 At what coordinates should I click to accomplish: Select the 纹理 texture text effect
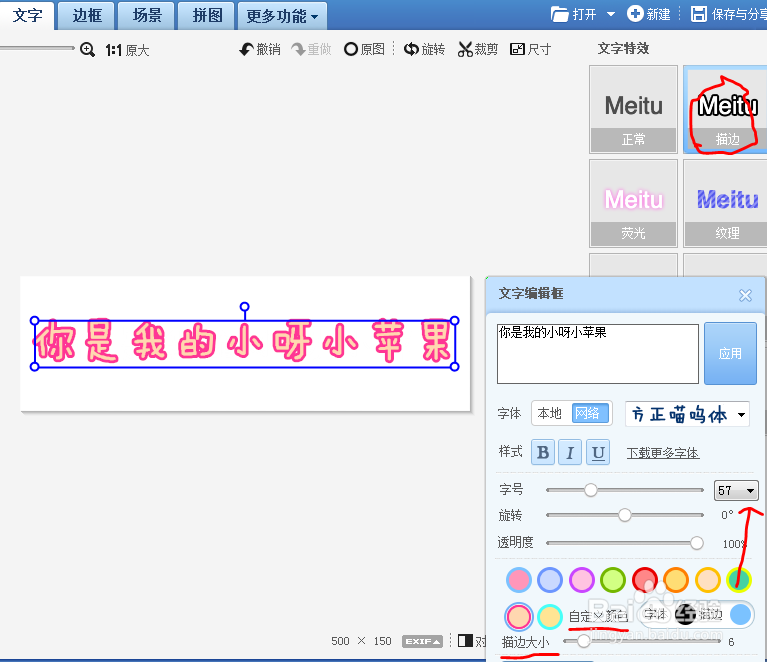[x=725, y=204]
